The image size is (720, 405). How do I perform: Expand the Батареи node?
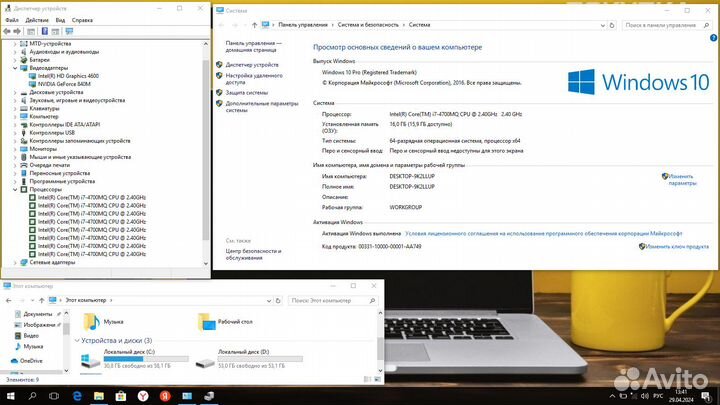[x=15, y=60]
